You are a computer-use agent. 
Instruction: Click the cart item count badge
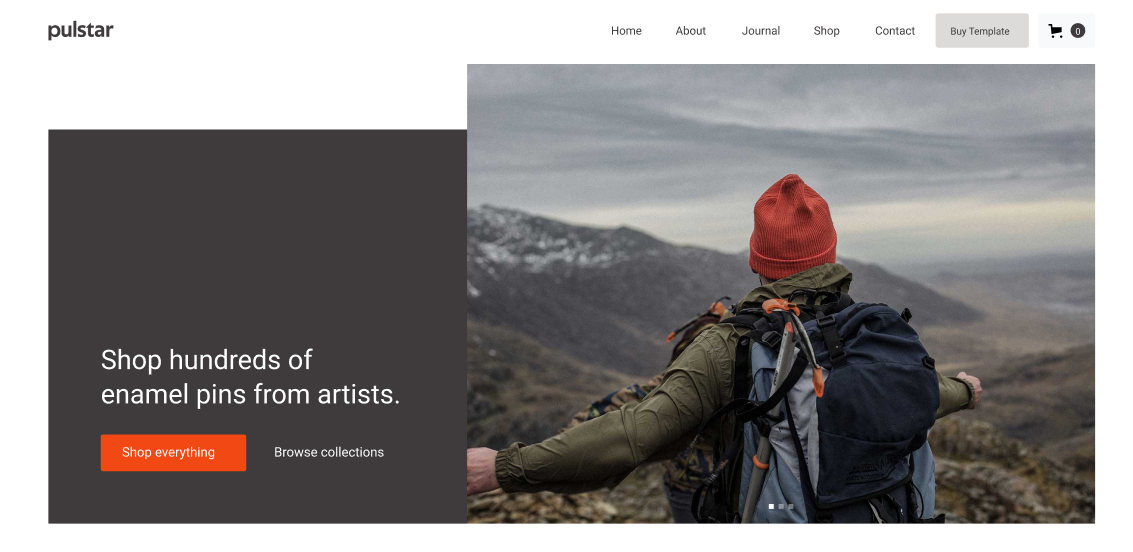tap(1077, 31)
